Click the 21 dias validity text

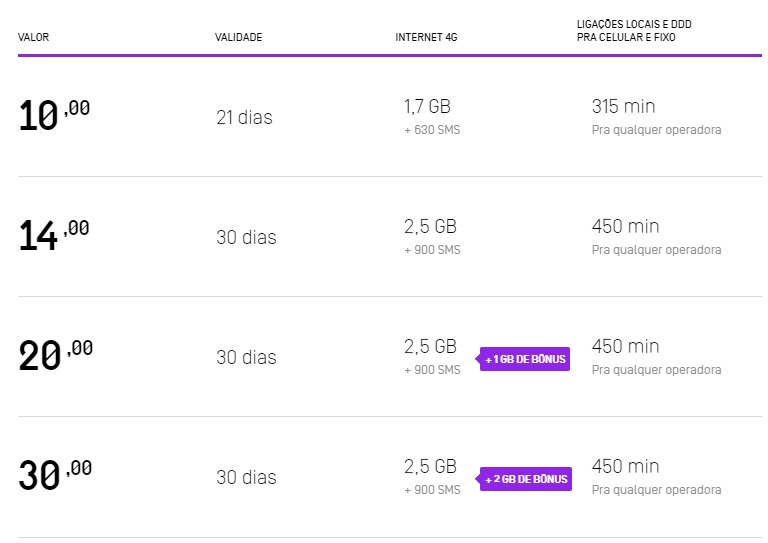pyautogui.click(x=244, y=118)
